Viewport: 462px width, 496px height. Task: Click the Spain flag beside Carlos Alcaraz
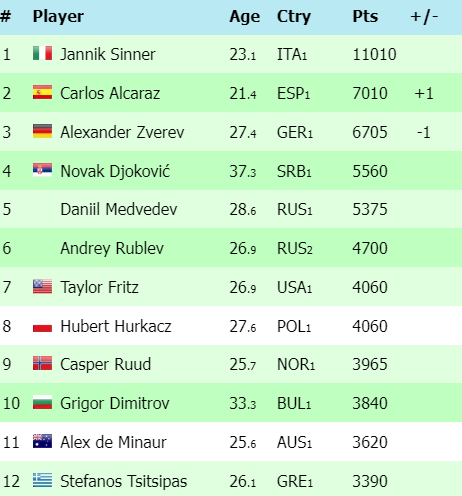(x=42, y=92)
